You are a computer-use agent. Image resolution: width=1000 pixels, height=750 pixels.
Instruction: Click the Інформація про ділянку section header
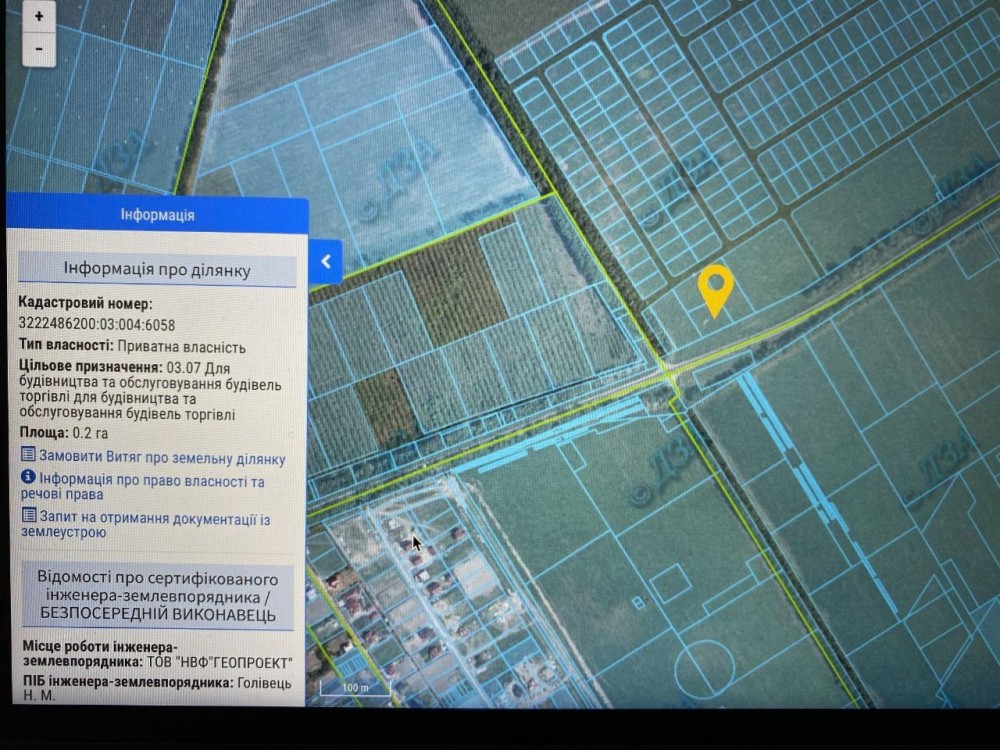(157, 270)
